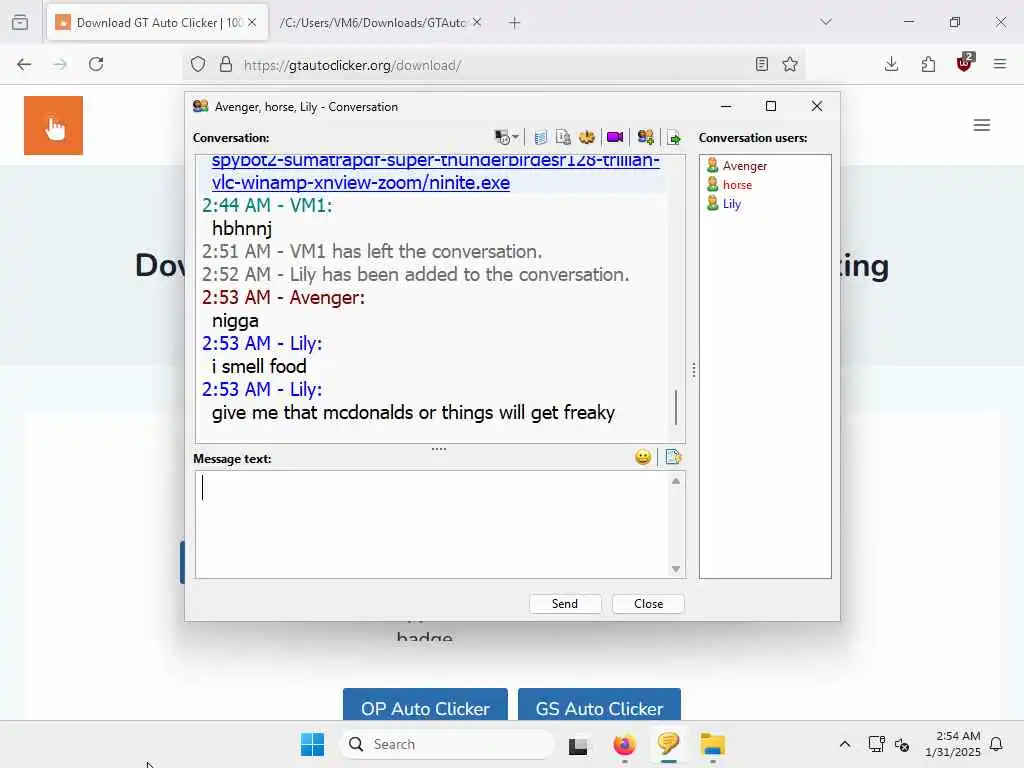The width and height of the screenshot is (1024, 768).
Task: Click the uBlock shield extension icon
Action: point(964,63)
